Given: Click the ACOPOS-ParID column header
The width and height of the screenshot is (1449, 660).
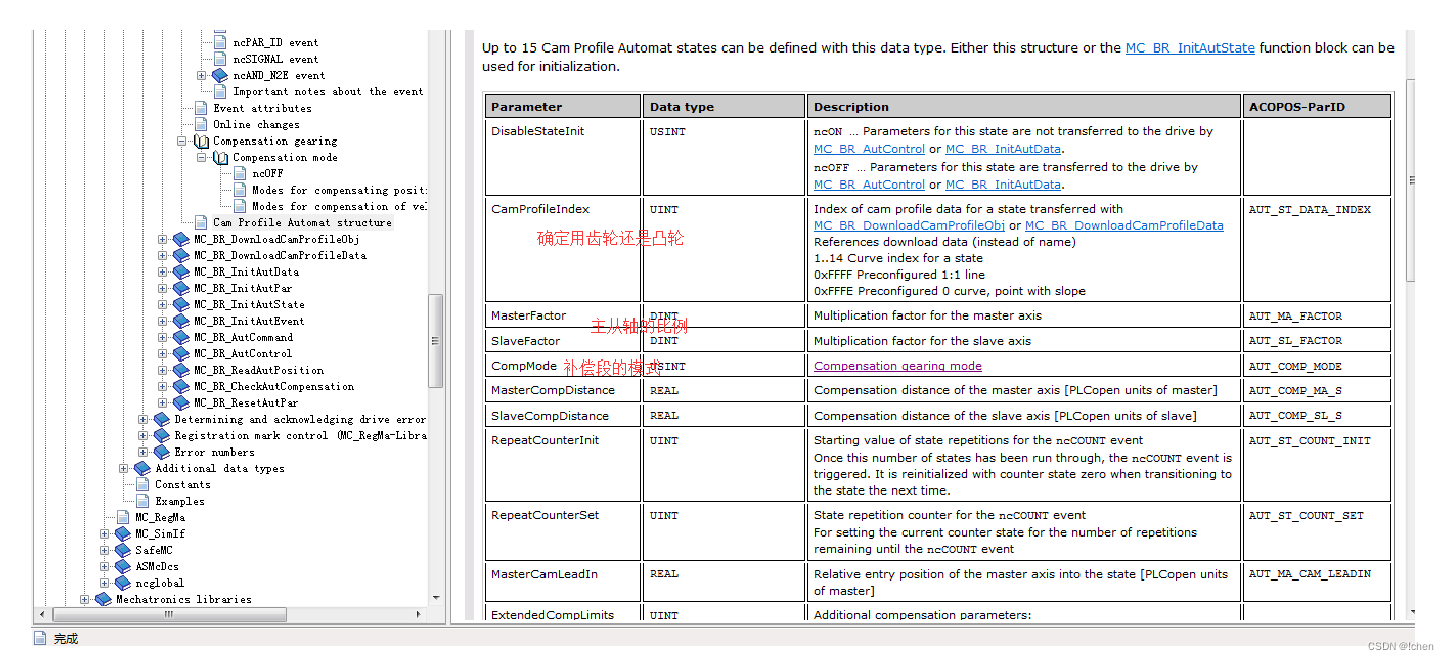Looking at the screenshot, I should (1317, 106).
